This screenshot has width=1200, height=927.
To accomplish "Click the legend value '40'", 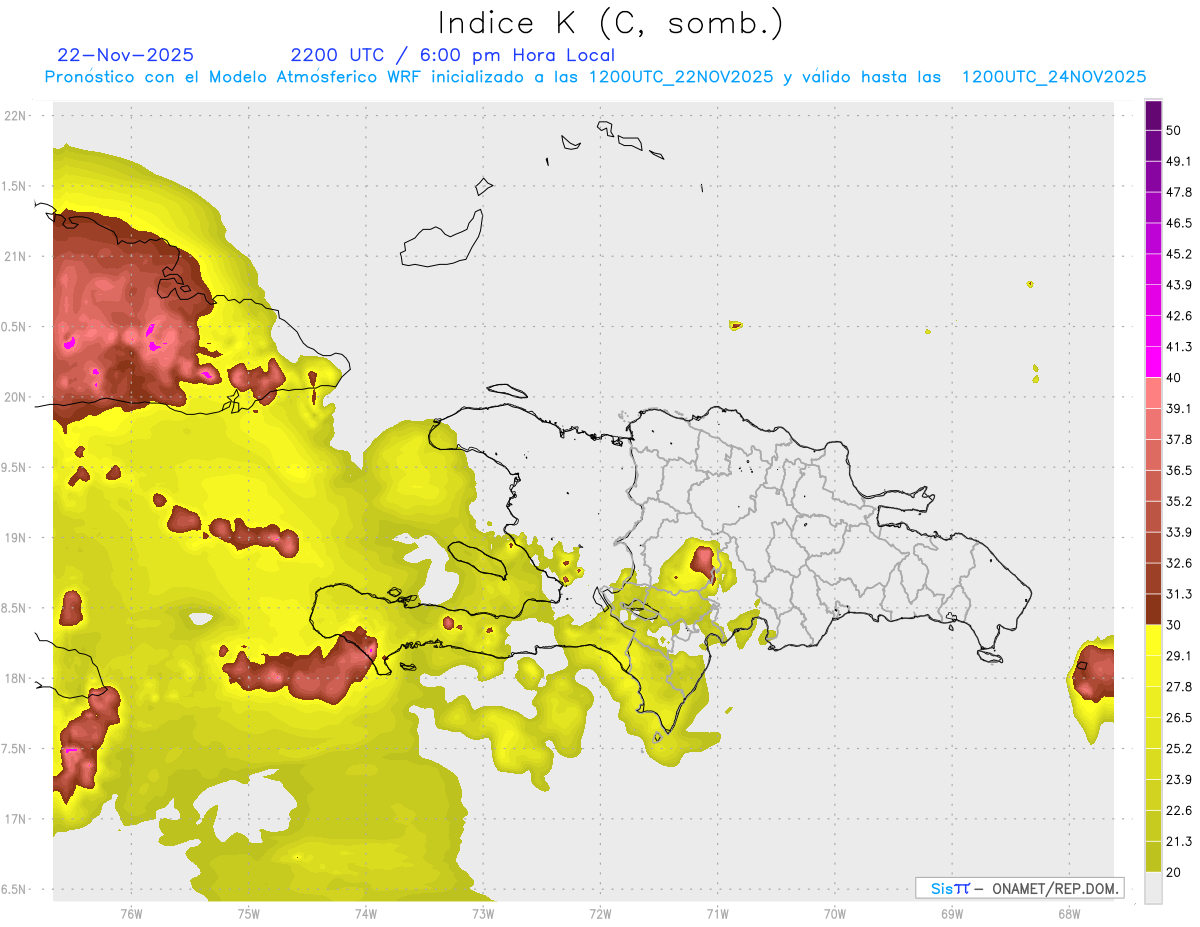I will coord(1174,377).
